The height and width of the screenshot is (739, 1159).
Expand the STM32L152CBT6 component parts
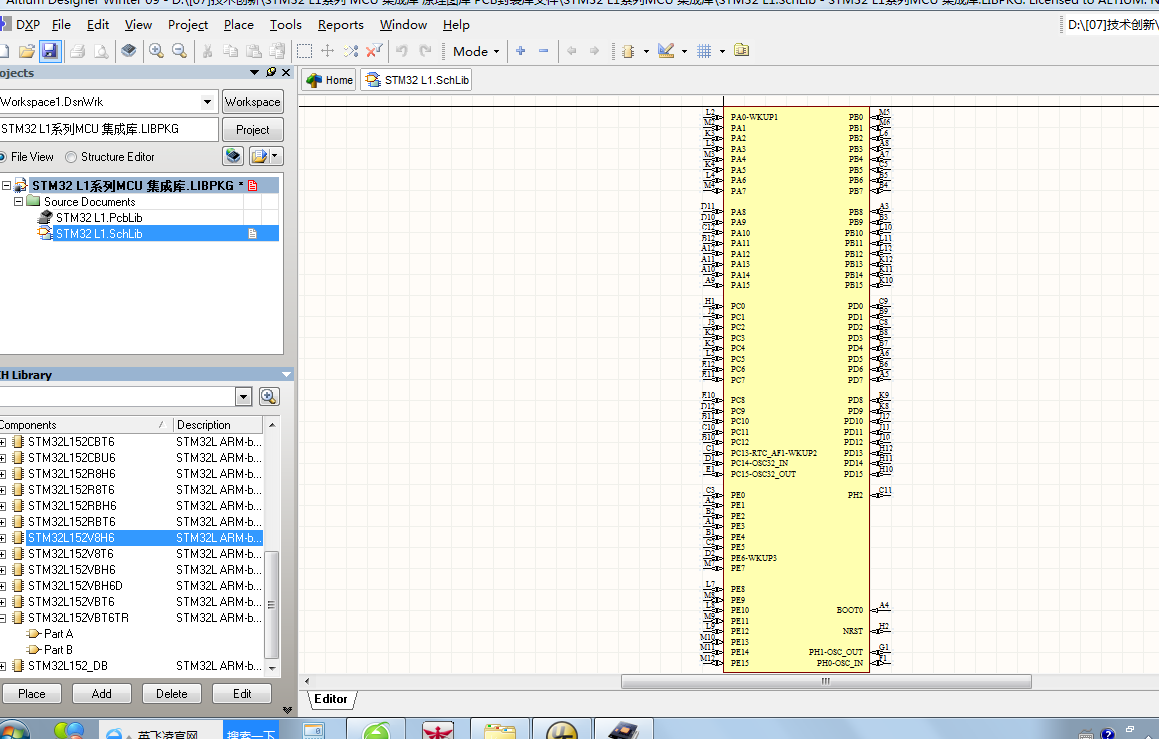pos(3,442)
